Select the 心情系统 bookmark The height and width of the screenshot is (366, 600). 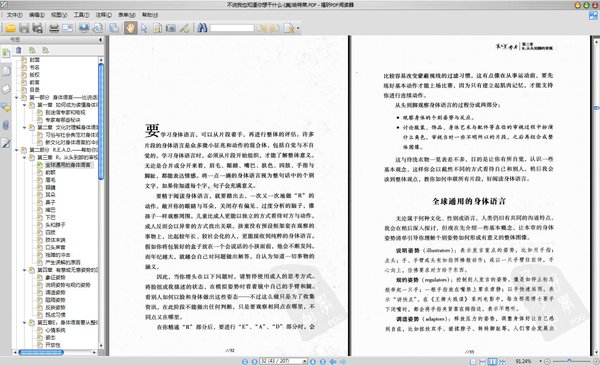pyautogui.click(x=55, y=330)
